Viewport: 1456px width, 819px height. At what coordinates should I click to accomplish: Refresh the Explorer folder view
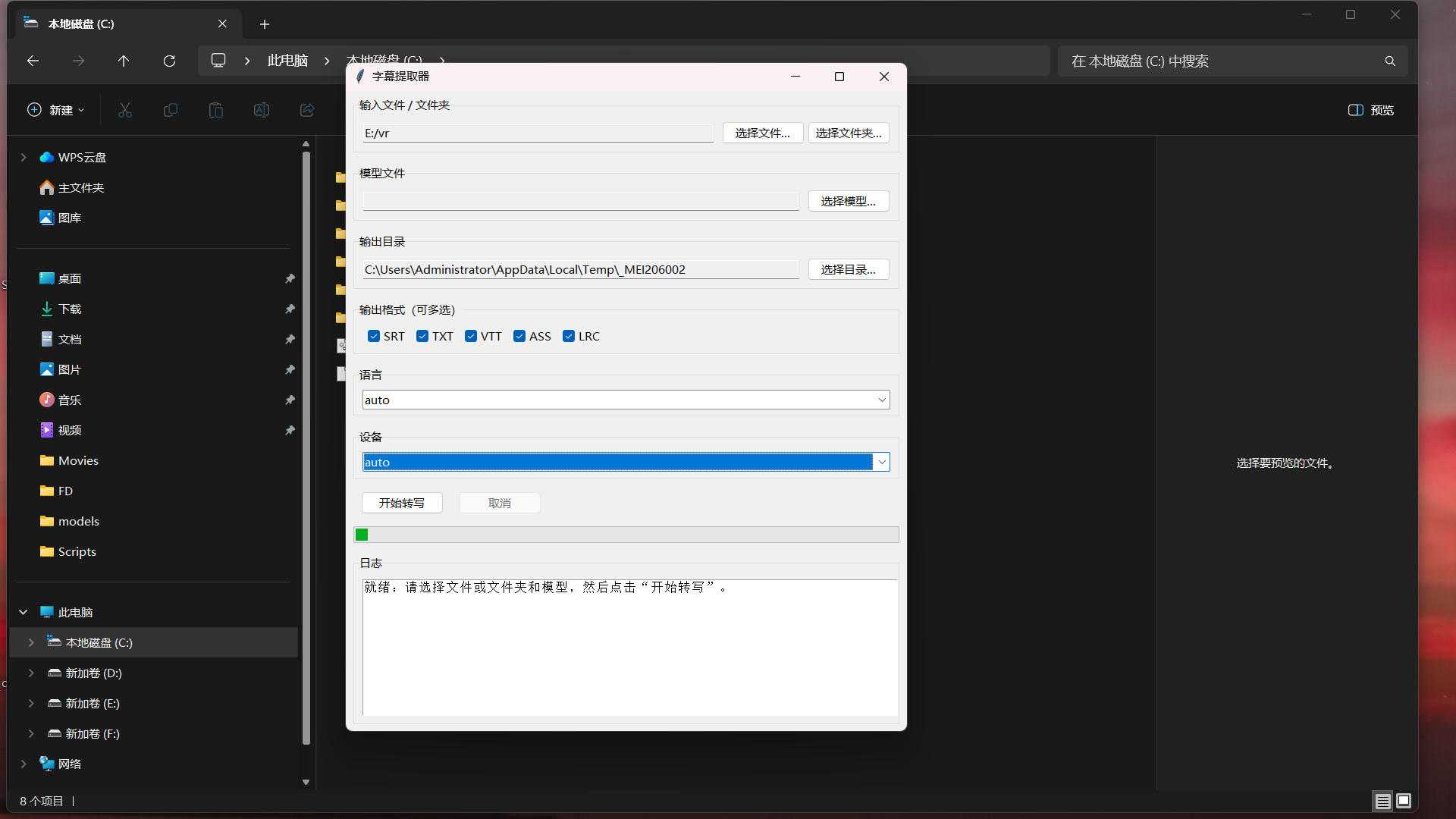point(169,61)
